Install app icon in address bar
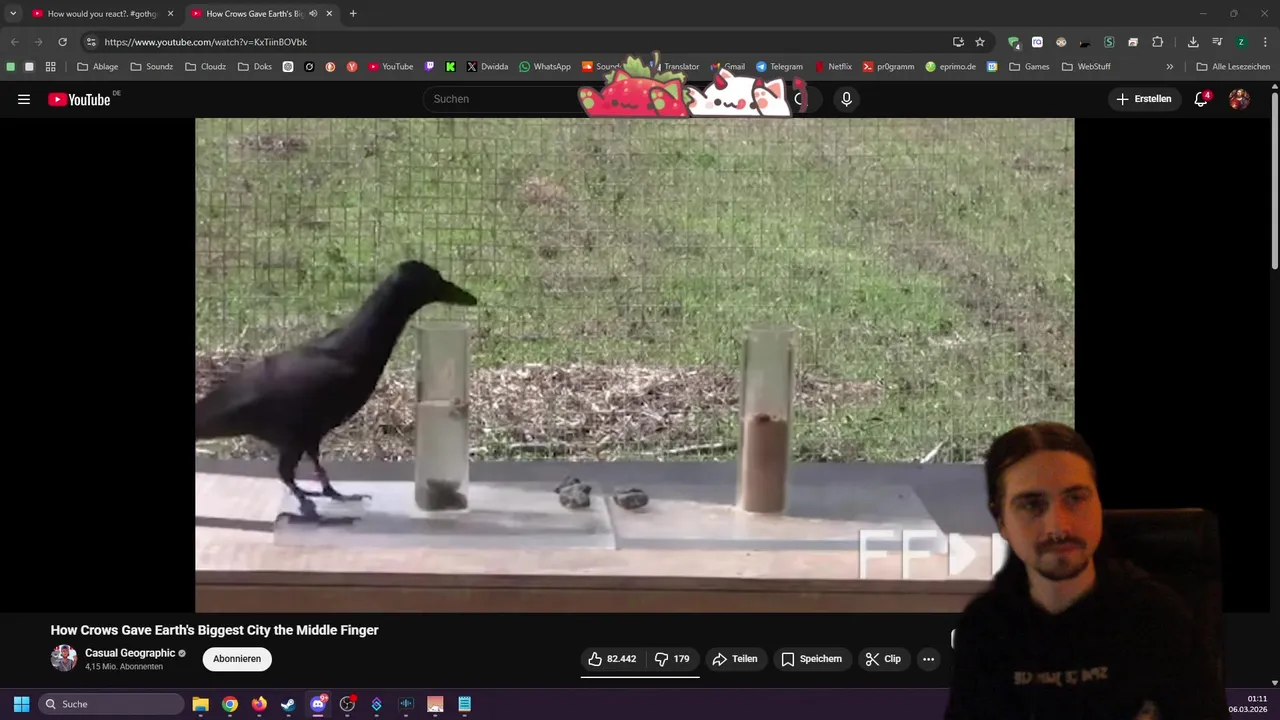Image resolution: width=1280 pixels, height=720 pixels. (x=958, y=42)
